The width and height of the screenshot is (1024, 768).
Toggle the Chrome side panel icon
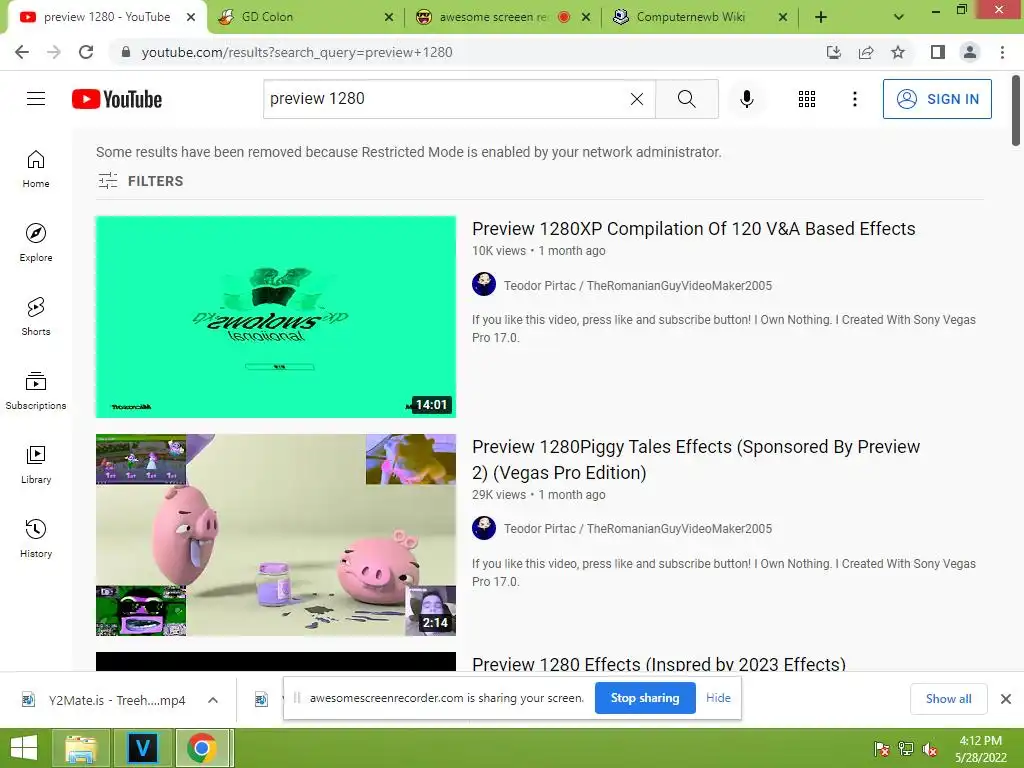coord(938,52)
